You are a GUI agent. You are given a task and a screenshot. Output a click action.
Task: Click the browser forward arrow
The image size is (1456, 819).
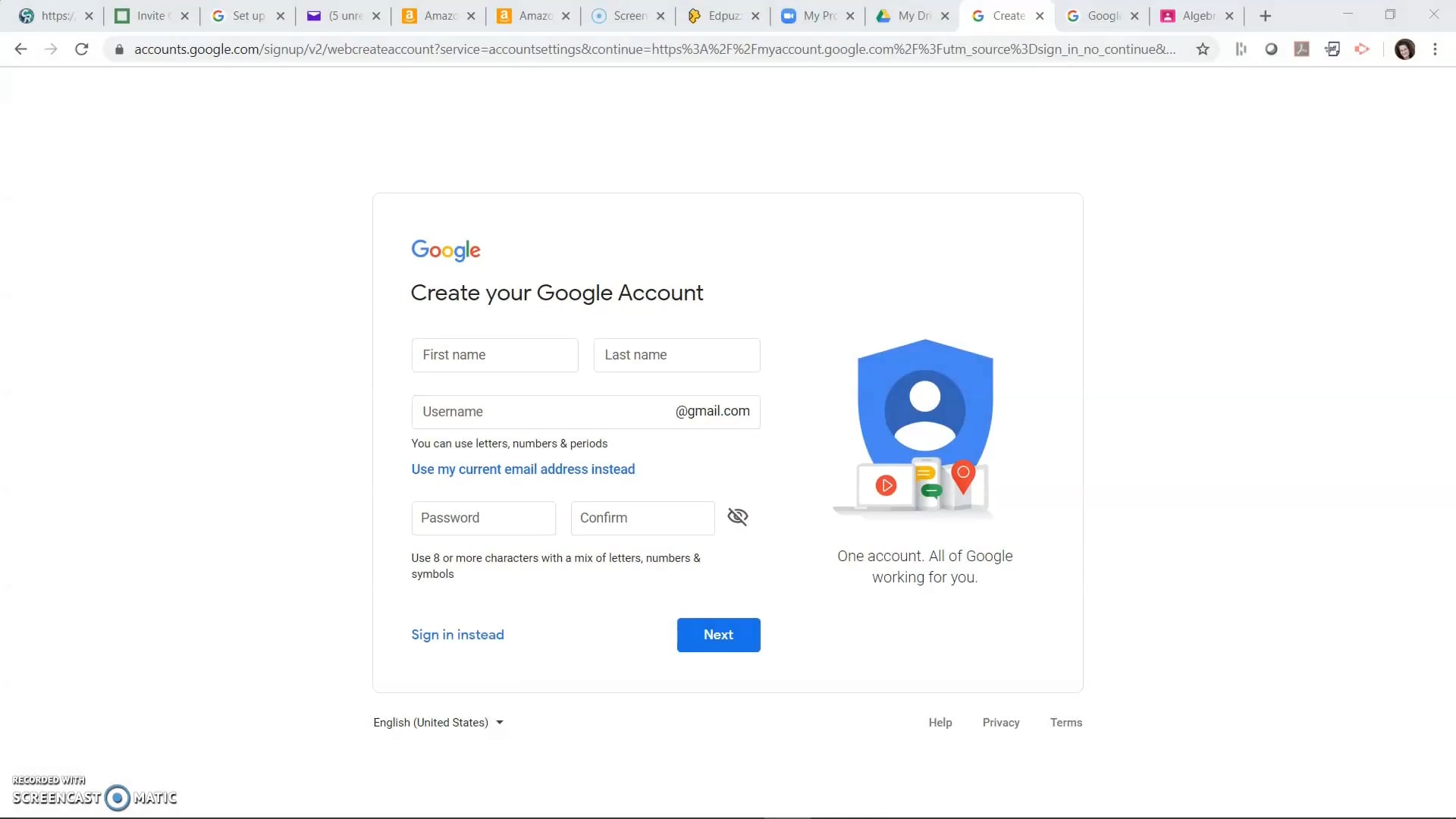(x=51, y=49)
